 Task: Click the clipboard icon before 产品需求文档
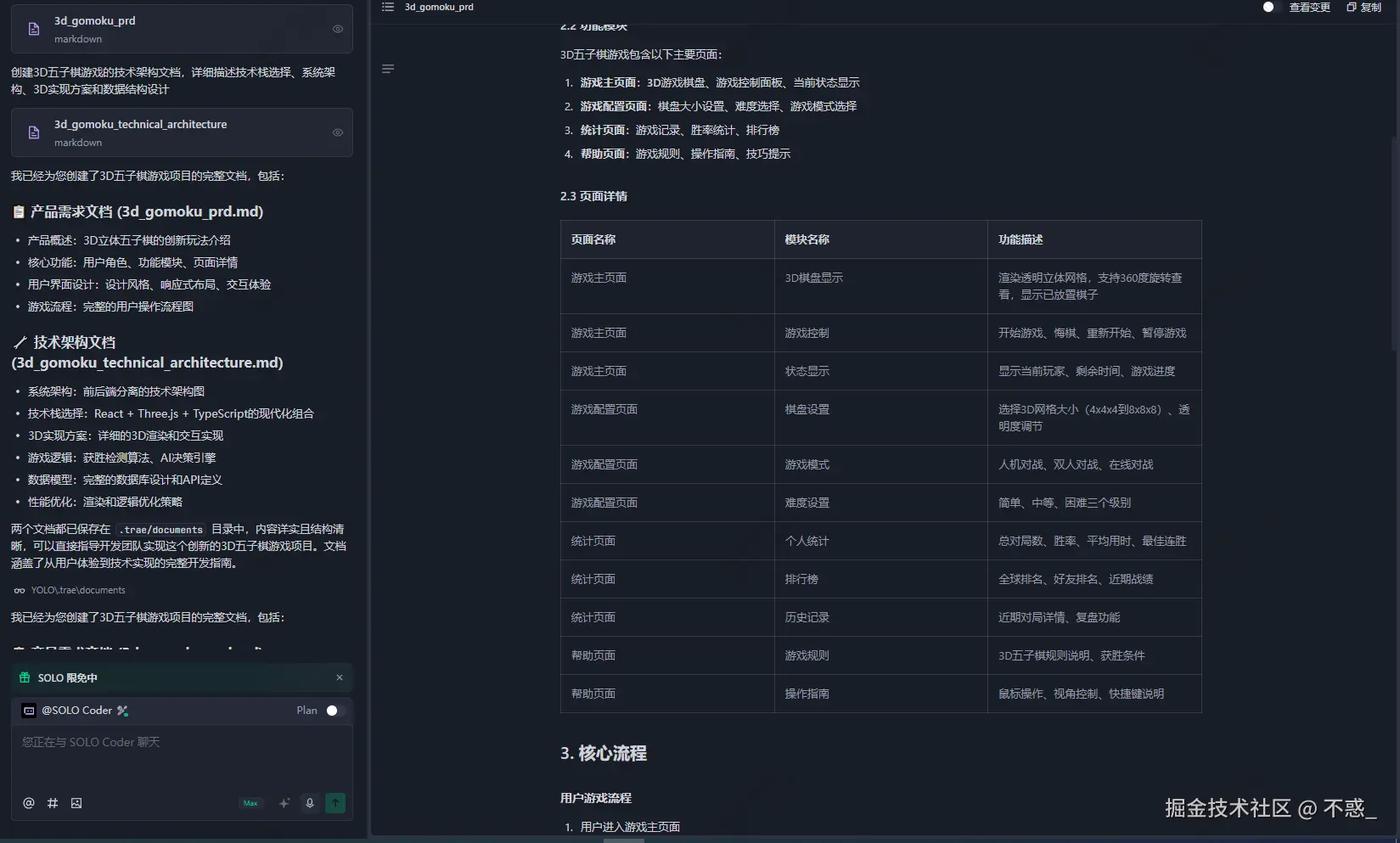click(x=19, y=212)
